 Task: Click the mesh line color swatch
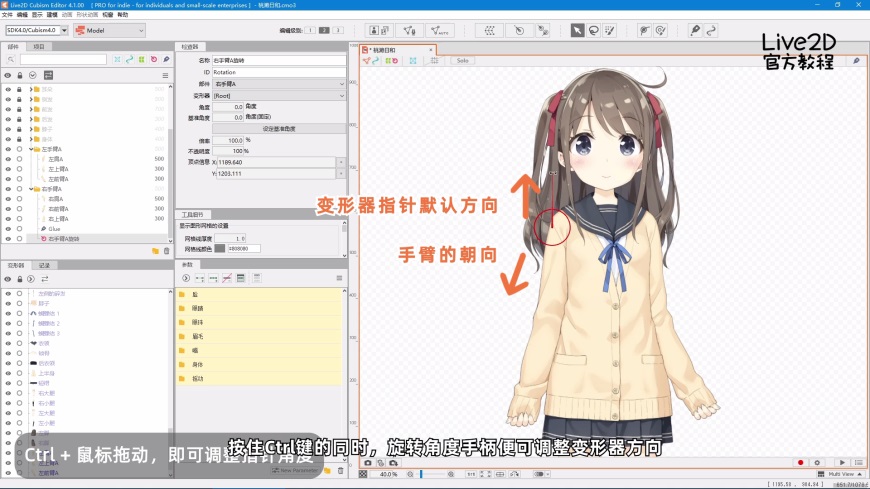220,248
